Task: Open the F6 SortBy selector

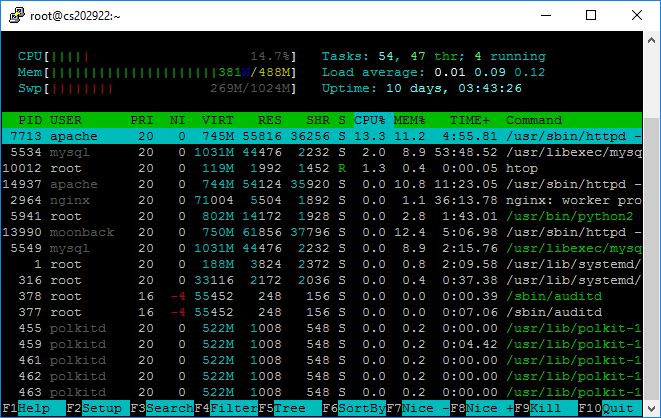Action: [x=358, y=409]
